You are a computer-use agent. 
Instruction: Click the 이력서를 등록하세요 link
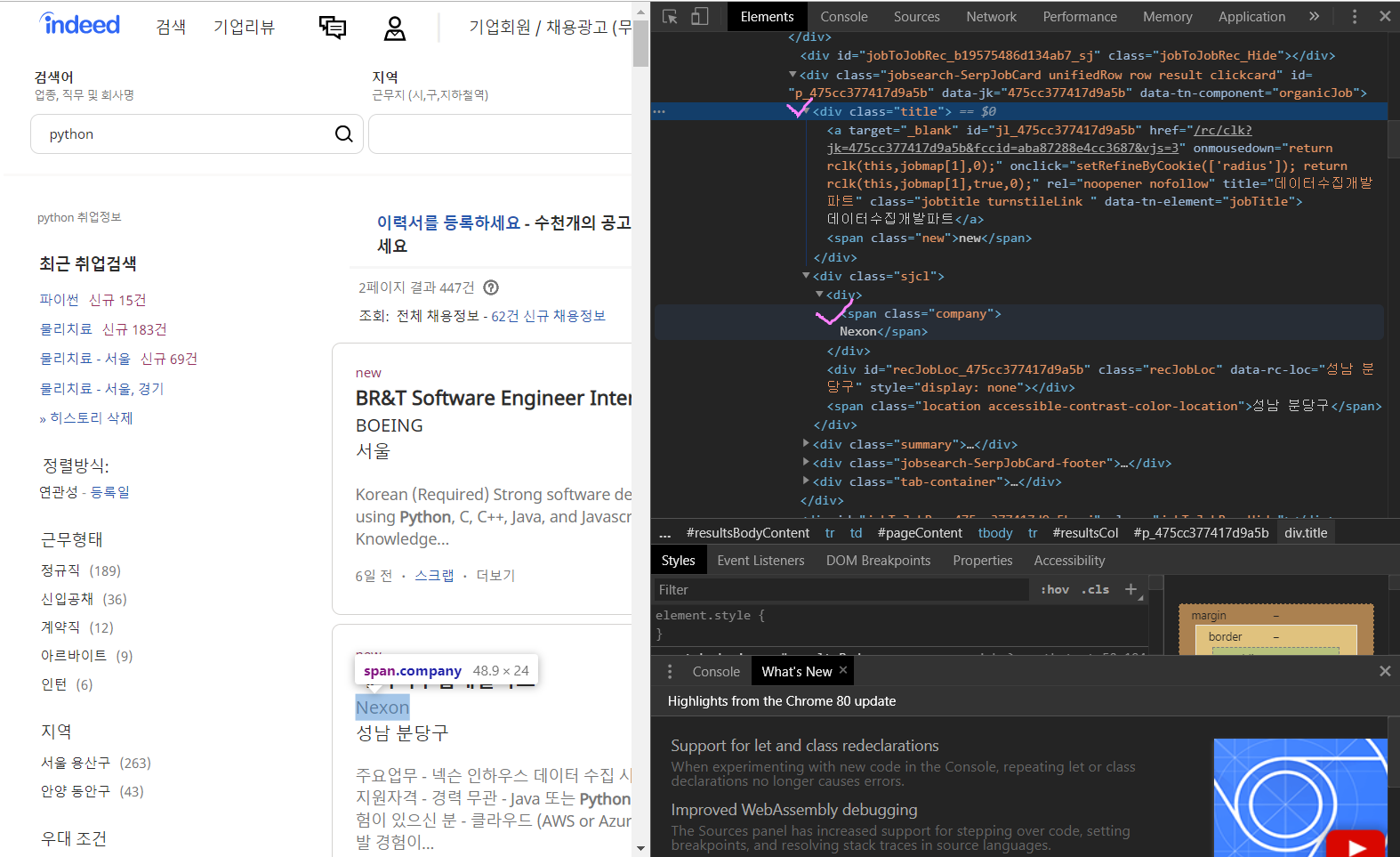click(448, 222)
